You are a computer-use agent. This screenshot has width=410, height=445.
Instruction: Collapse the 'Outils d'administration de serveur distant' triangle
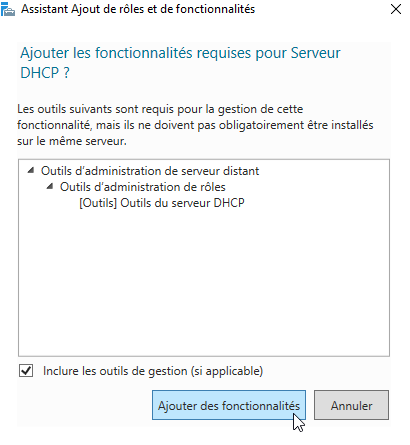pyautogui.click(x=31, y=170)
